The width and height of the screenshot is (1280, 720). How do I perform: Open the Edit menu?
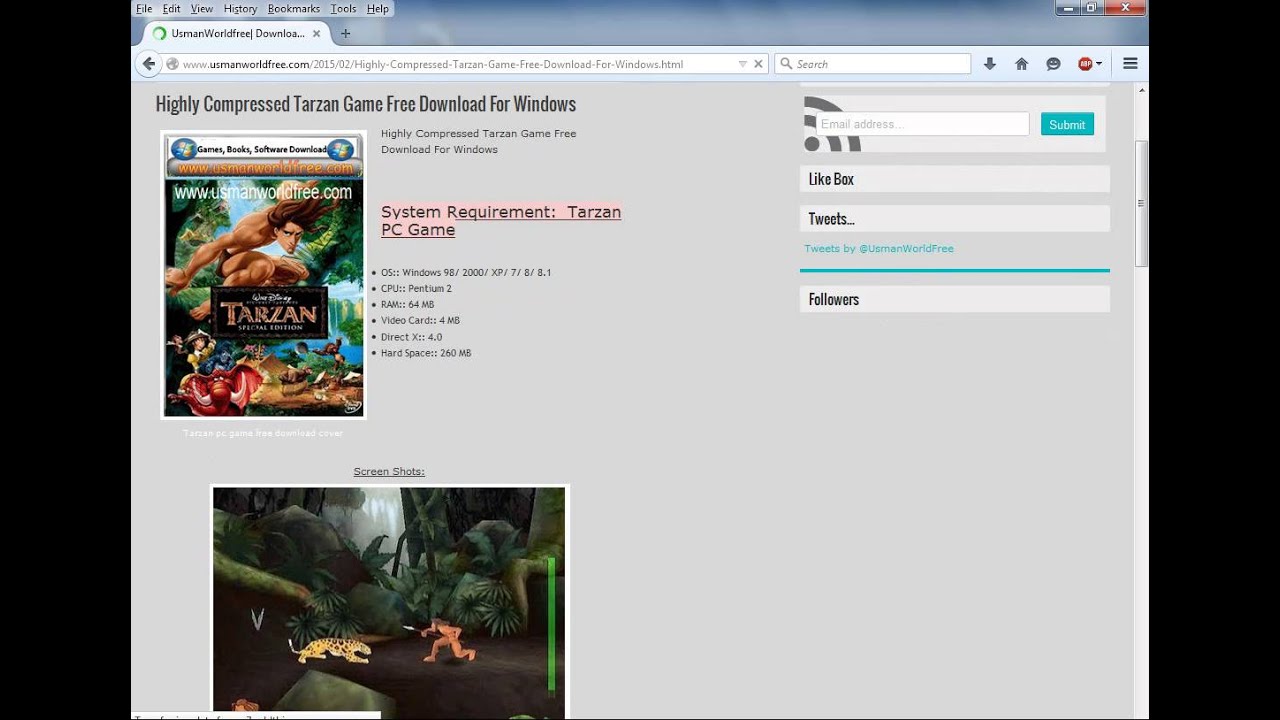(172, 9)
